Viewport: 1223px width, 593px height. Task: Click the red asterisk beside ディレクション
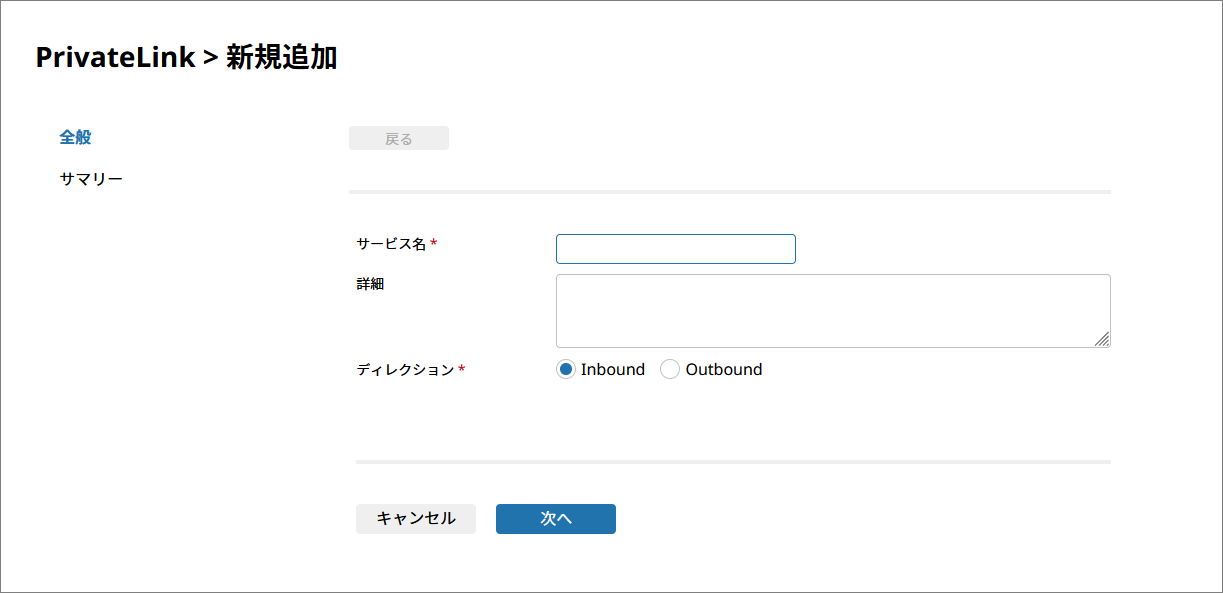(461, 370)
